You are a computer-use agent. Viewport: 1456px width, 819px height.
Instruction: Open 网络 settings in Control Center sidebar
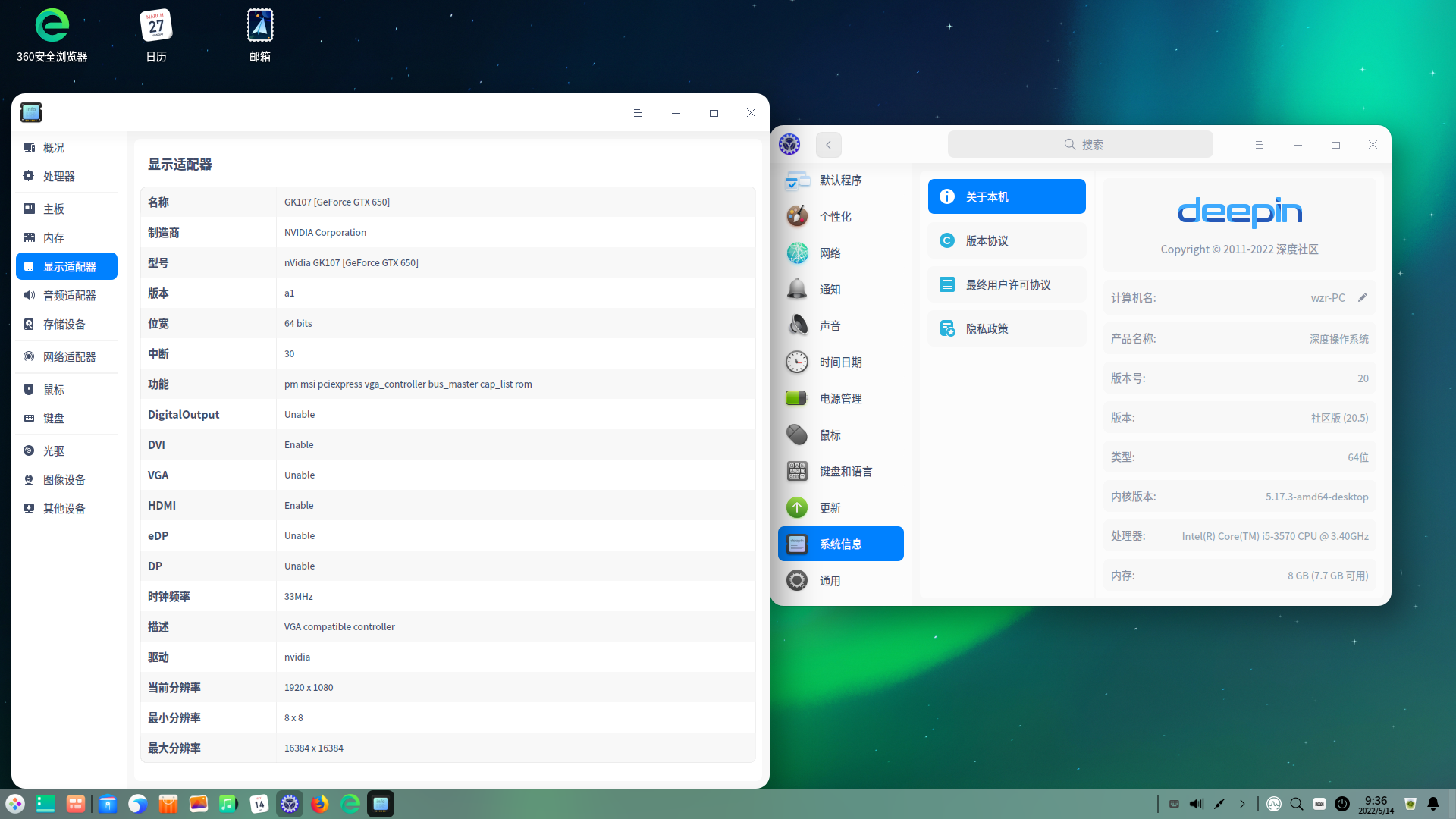(x=830, y=253)
